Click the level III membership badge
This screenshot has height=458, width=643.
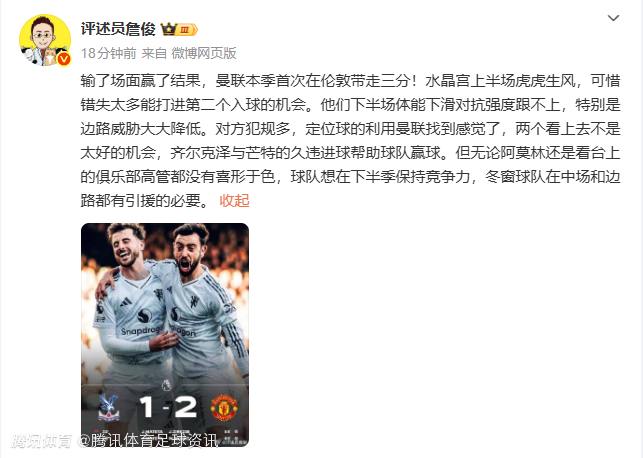coord(187,30)
